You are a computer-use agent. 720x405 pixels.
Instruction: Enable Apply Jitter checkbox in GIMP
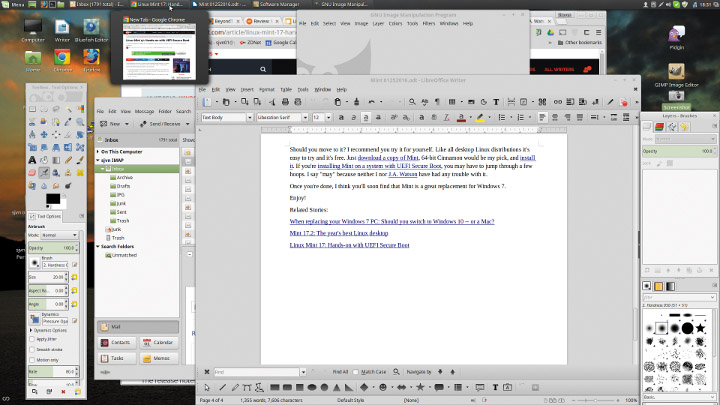coord(32,339)
